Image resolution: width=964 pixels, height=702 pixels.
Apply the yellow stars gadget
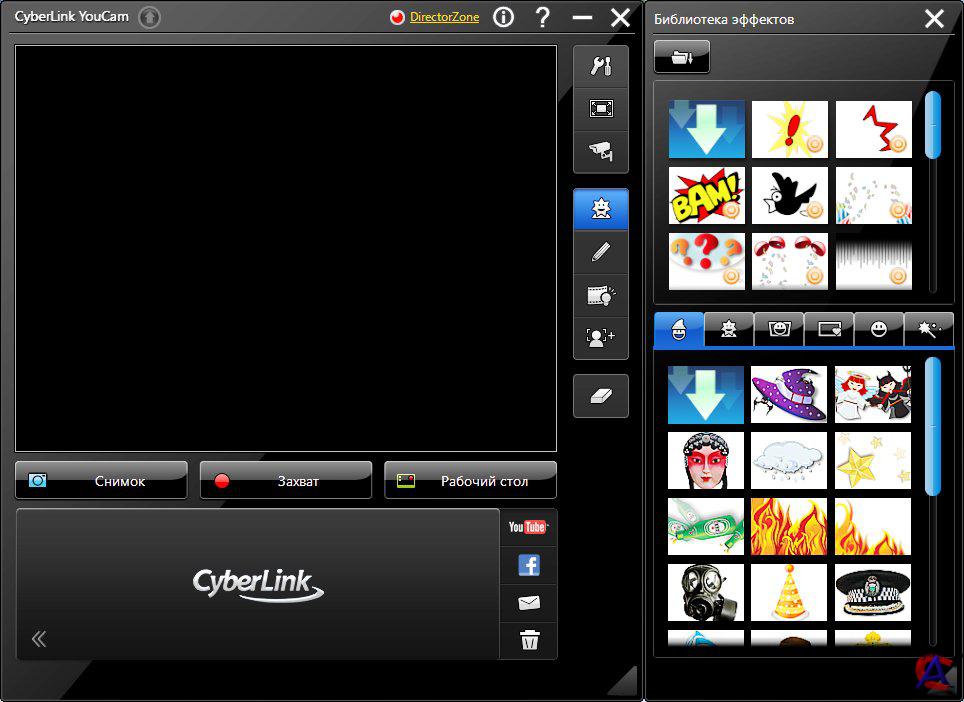(872, 460)
